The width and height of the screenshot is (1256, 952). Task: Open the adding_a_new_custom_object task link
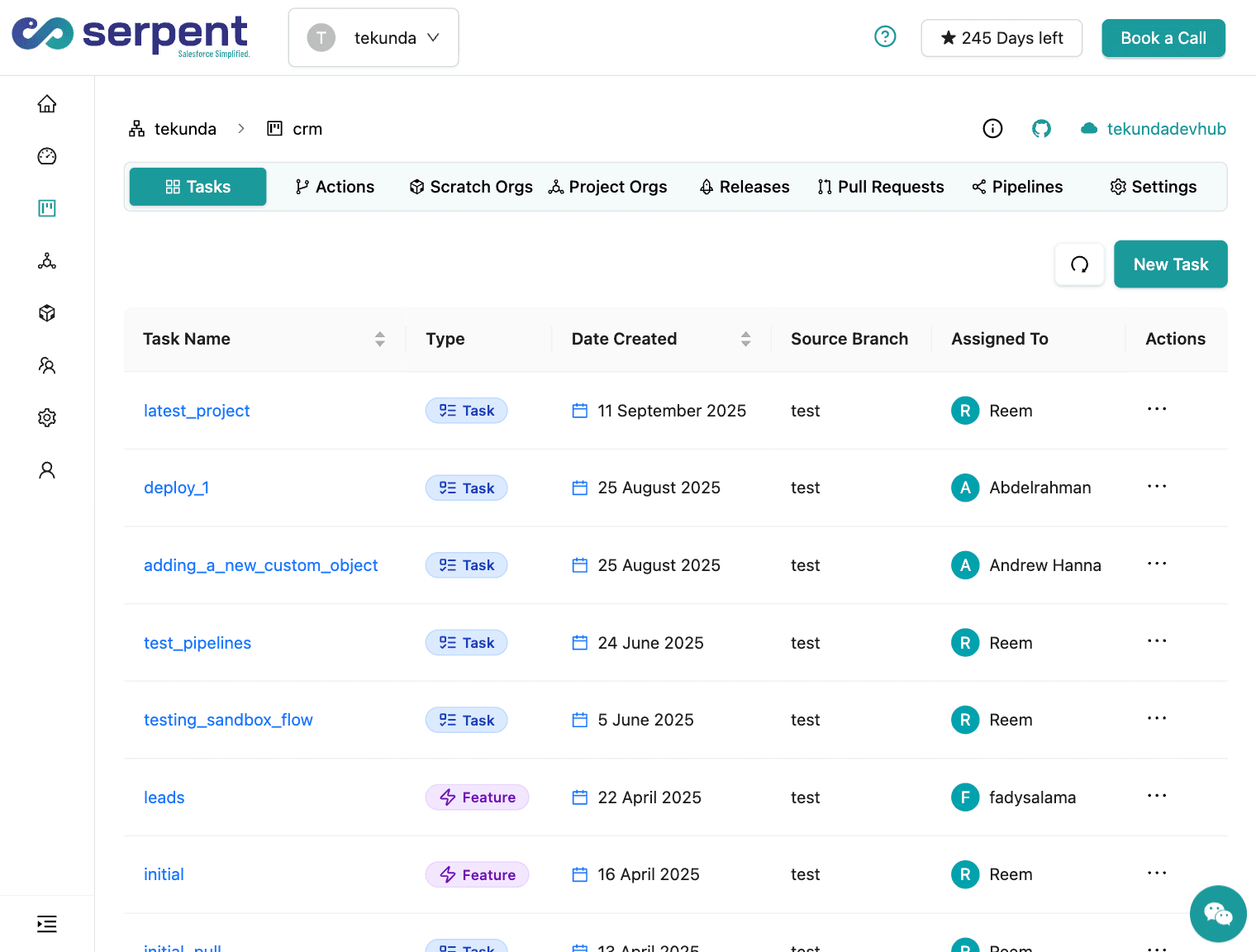[260, 565]
